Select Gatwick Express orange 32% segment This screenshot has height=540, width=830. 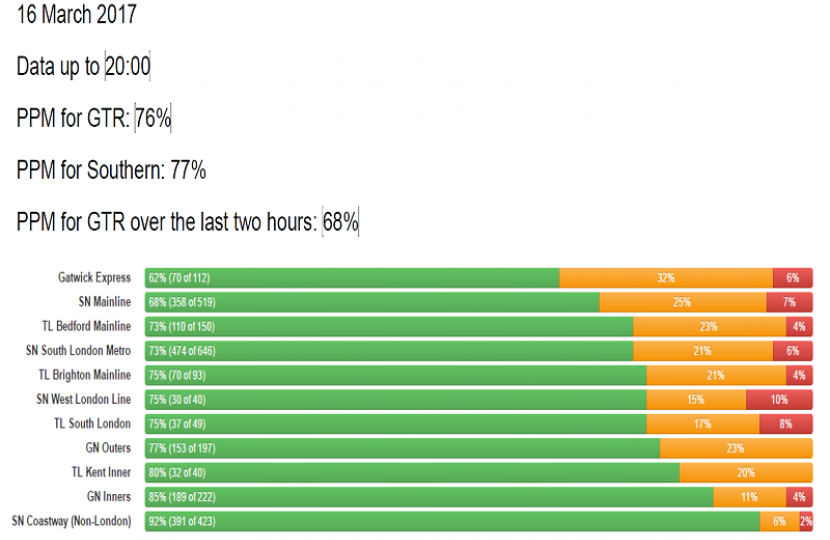666,278
